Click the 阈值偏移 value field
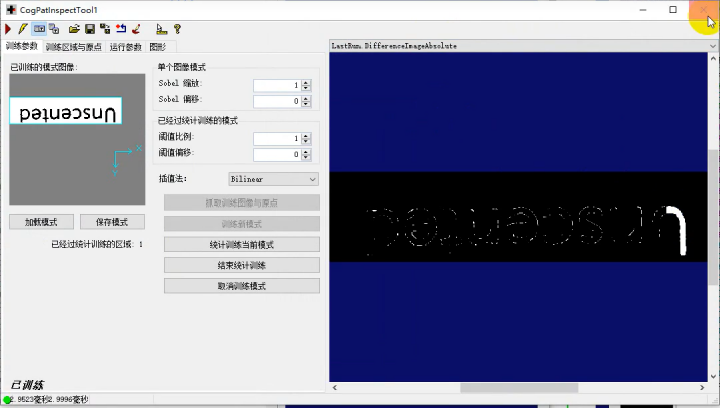Image resolution: width=720 pixels, height=408 pixels. pyautogui.click(x=277, y=155)
